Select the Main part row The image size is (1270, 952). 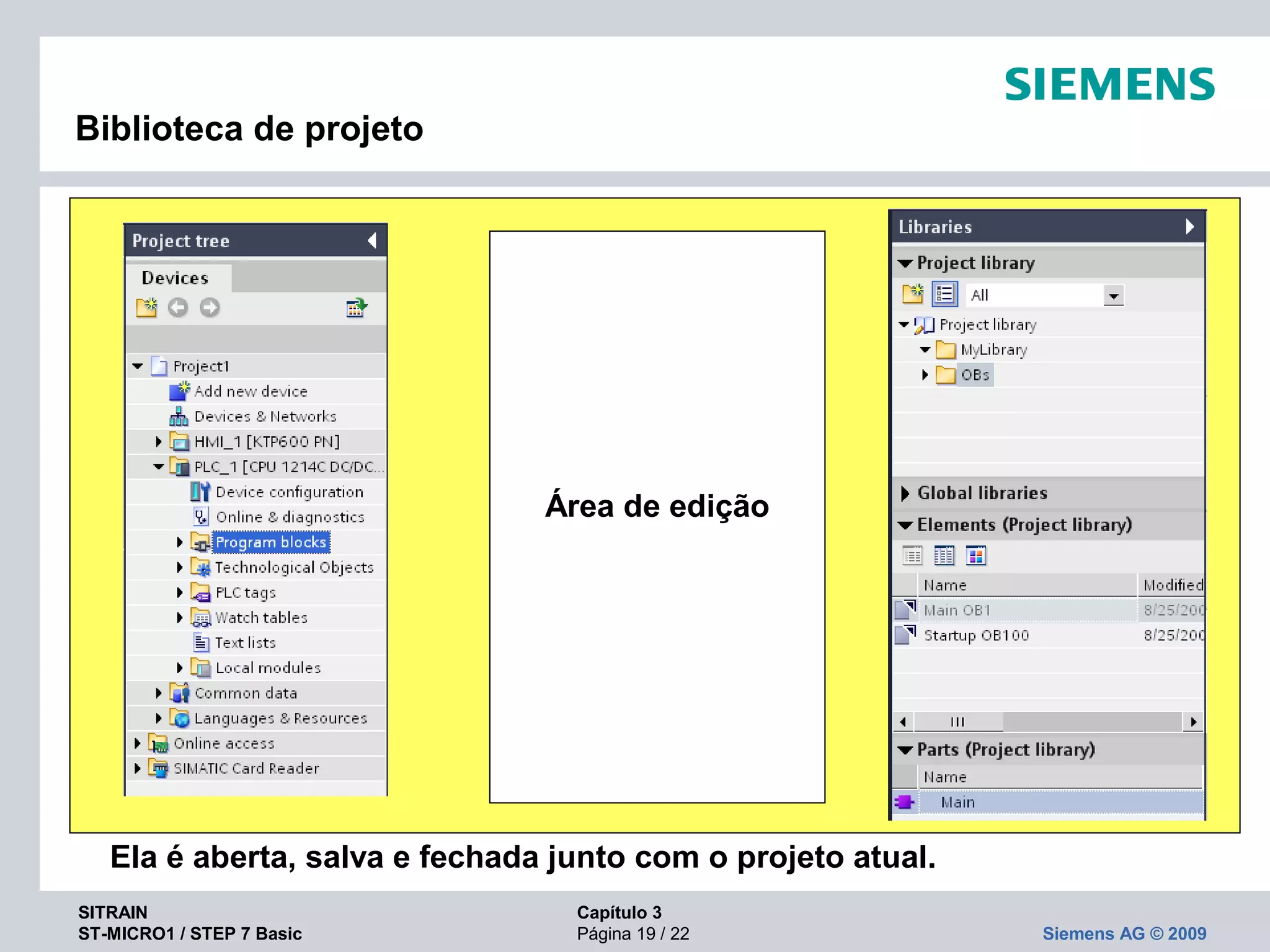[x=1049, y=803]
